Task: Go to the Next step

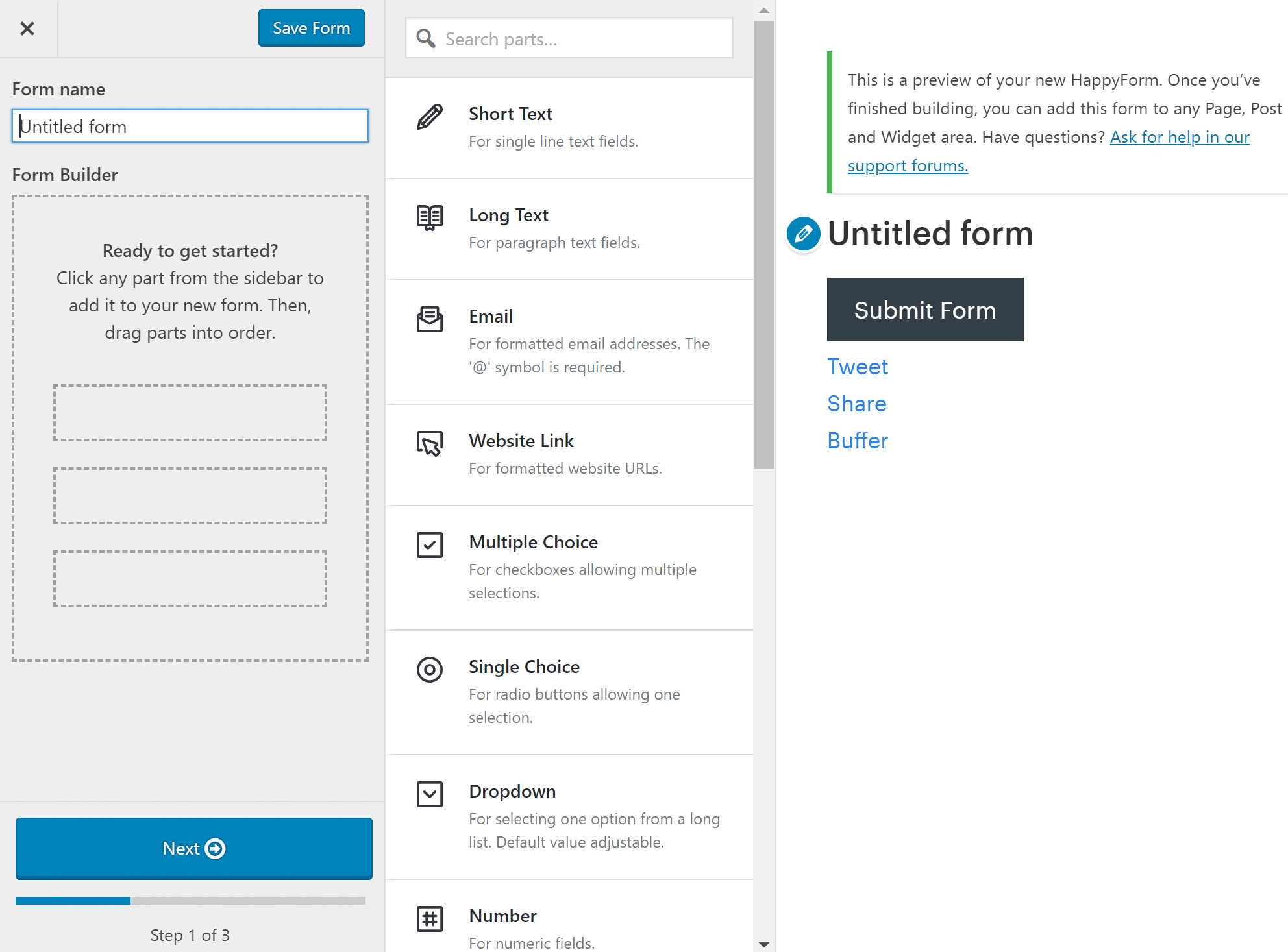Action: click(194, 848)
